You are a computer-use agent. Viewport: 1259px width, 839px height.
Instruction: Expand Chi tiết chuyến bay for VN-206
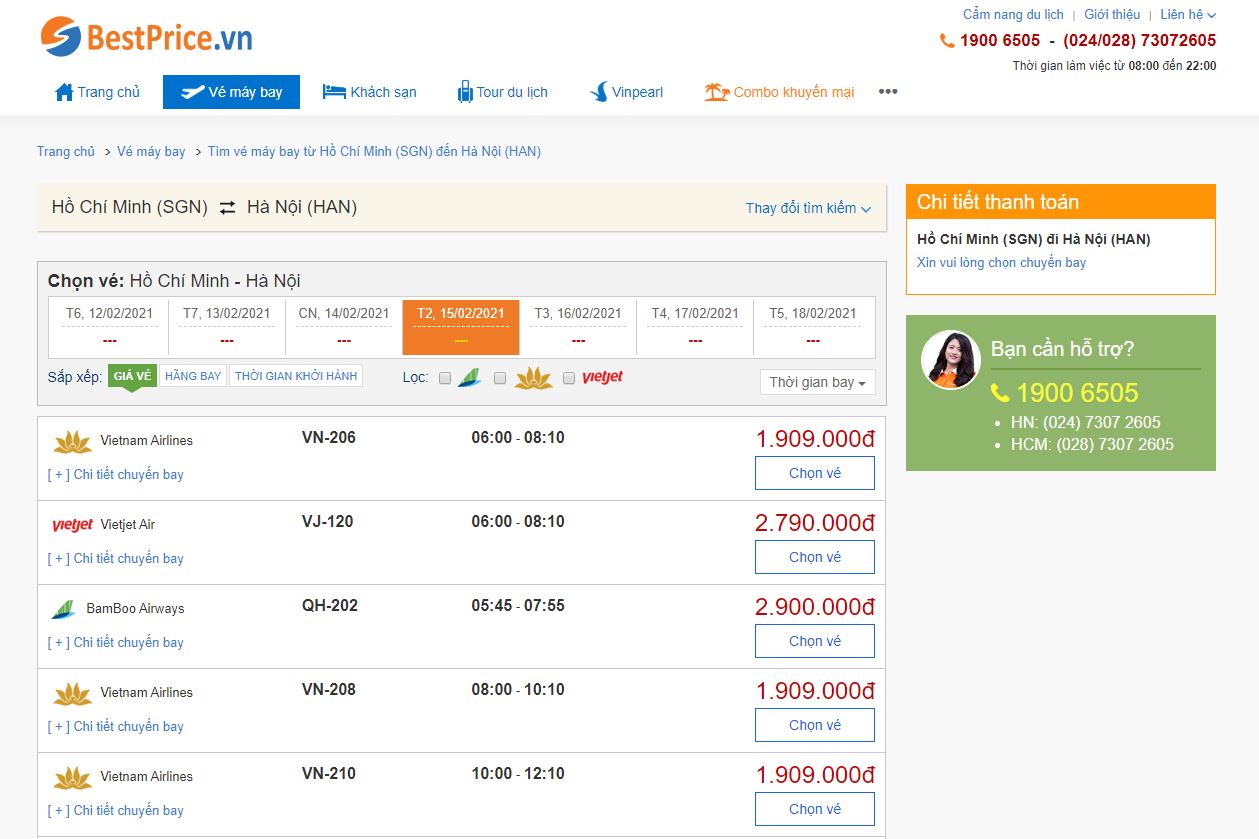click(x=116, y=475)
